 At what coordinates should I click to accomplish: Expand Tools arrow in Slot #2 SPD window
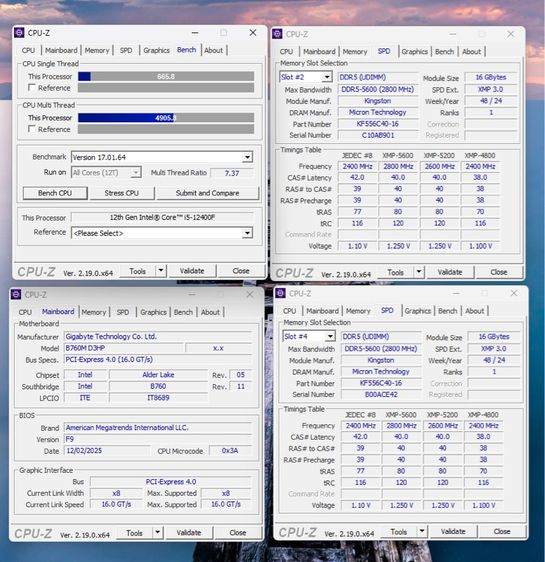pos(419,272)
